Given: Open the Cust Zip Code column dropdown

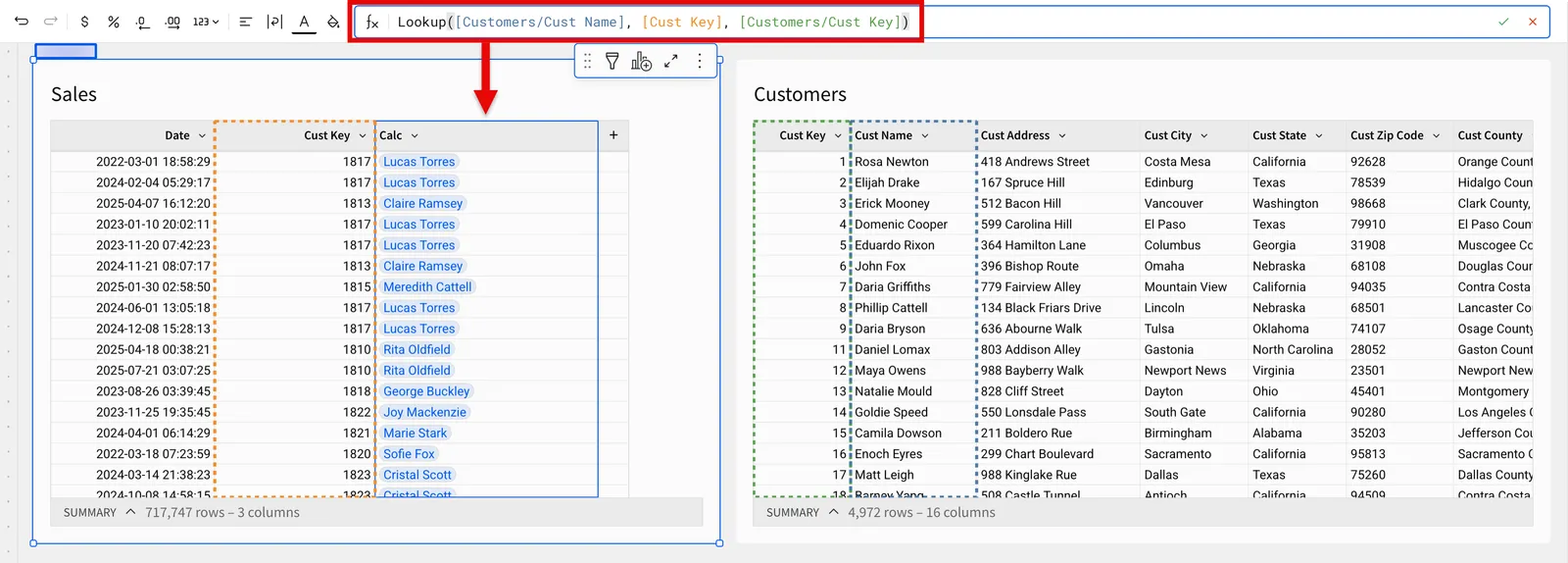Looking at the screenshot, I should pyautogui.click(x=1437, y=135).
